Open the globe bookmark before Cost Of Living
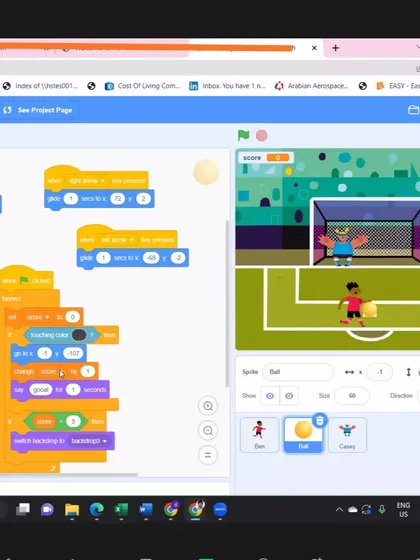The image size is (420, 560). click(91, 86)
